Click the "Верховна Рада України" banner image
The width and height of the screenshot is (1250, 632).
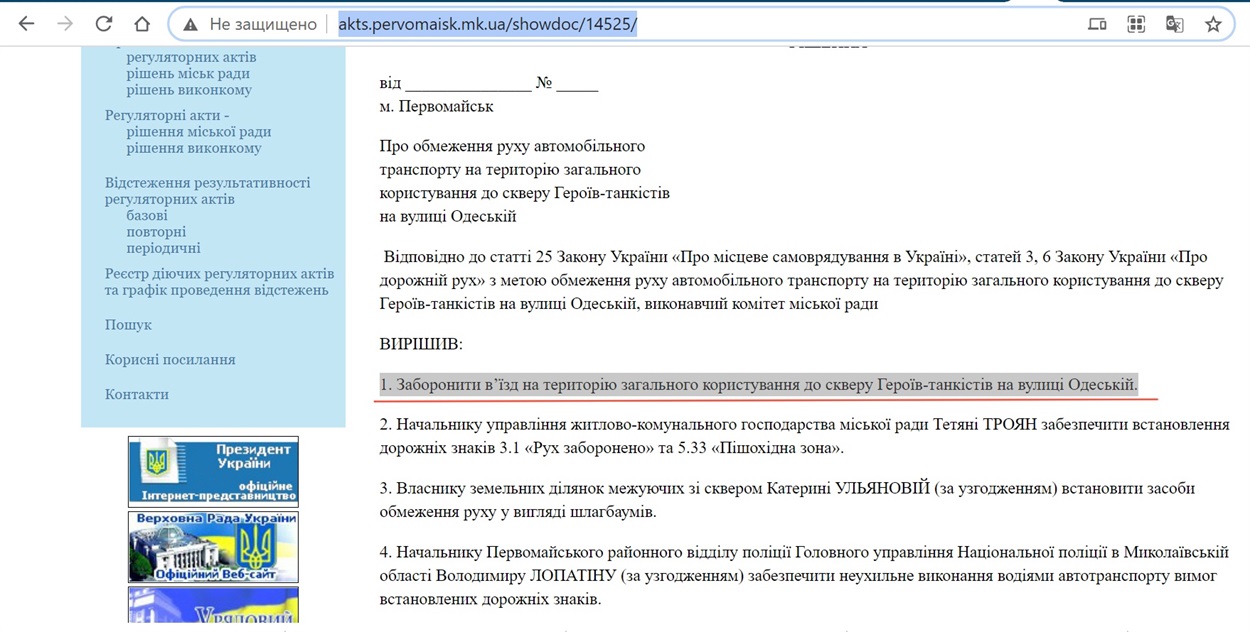pyautogui.click(x=213, y=547)
